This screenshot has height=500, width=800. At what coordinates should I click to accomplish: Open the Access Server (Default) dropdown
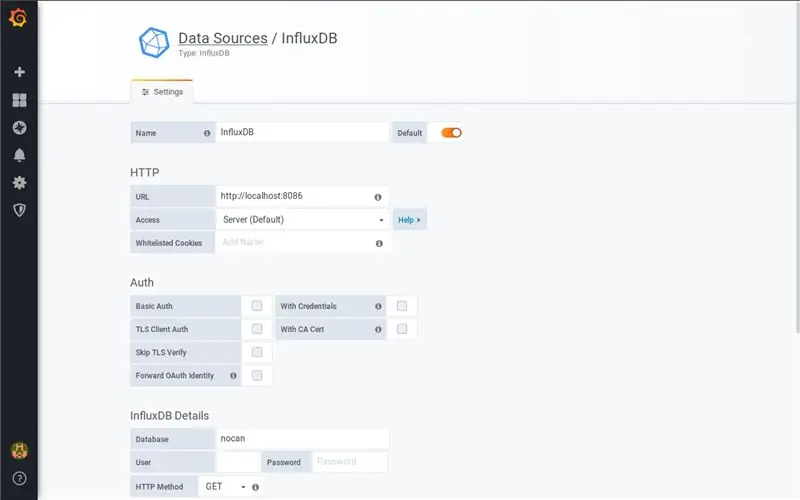(x=303, y=219)
